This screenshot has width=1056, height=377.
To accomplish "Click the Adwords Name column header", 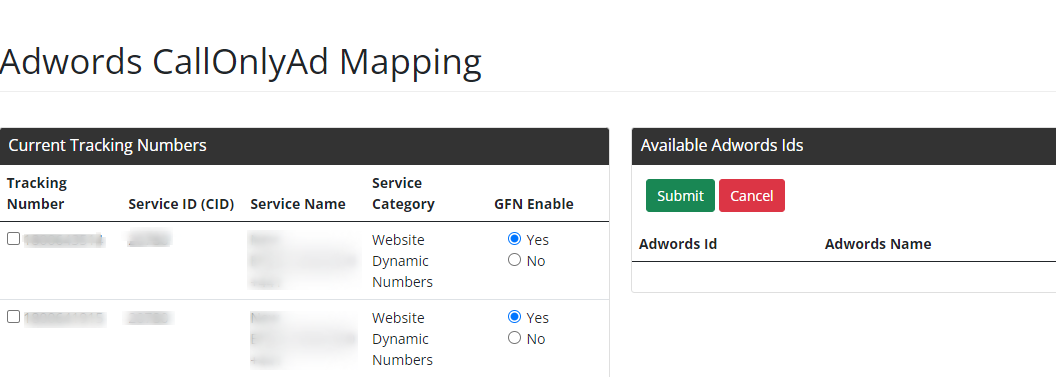I will pyautogui.click(x=878, y=244).
